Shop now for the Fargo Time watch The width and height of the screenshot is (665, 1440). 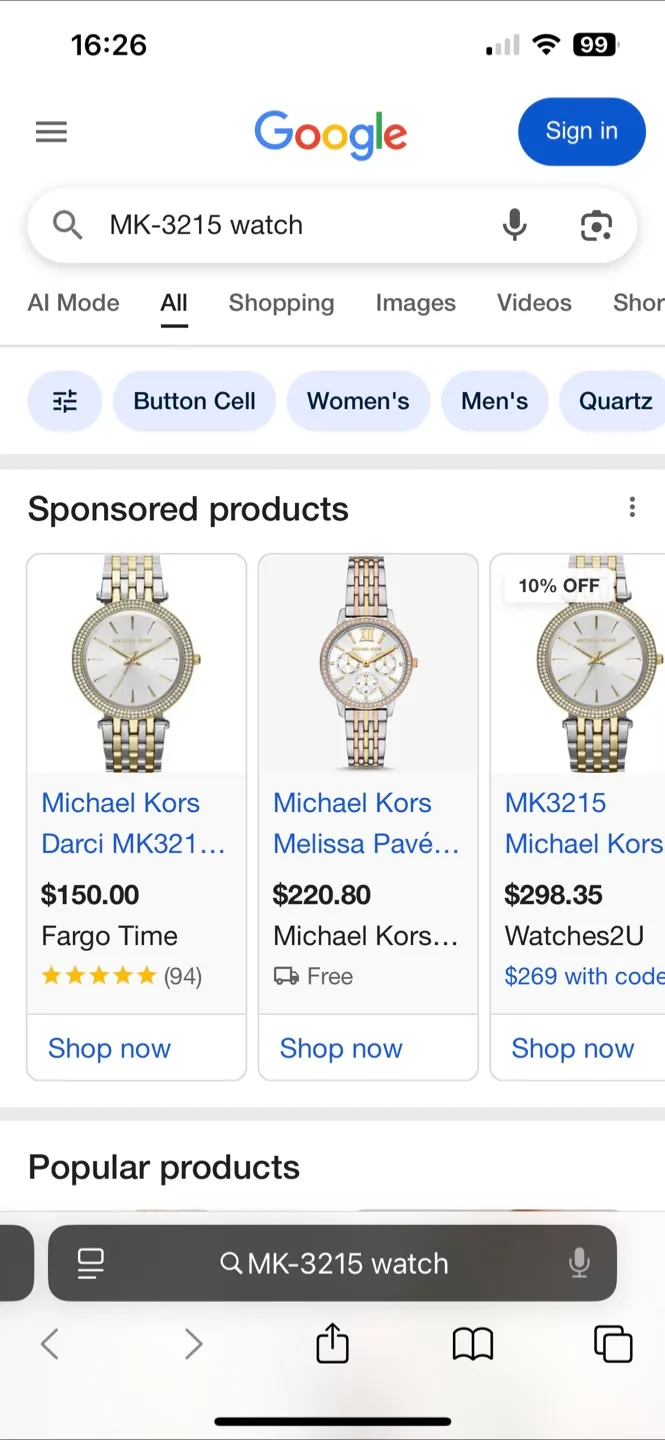[109, 1048]
